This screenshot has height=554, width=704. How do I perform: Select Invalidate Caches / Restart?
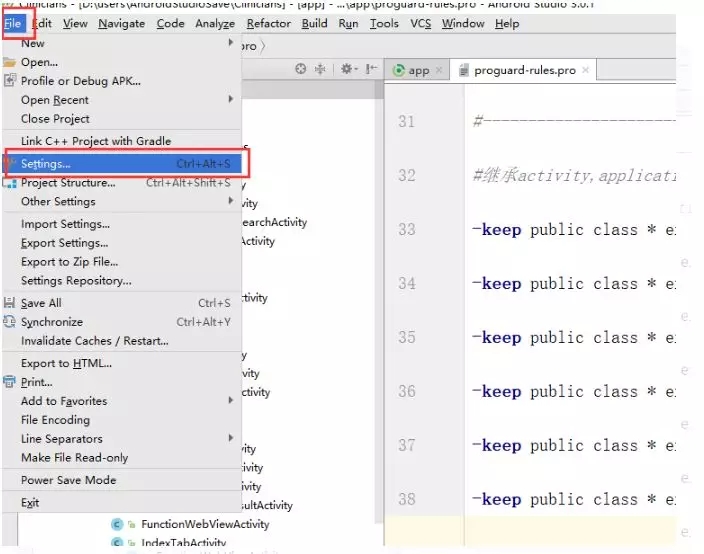point(94,341)
